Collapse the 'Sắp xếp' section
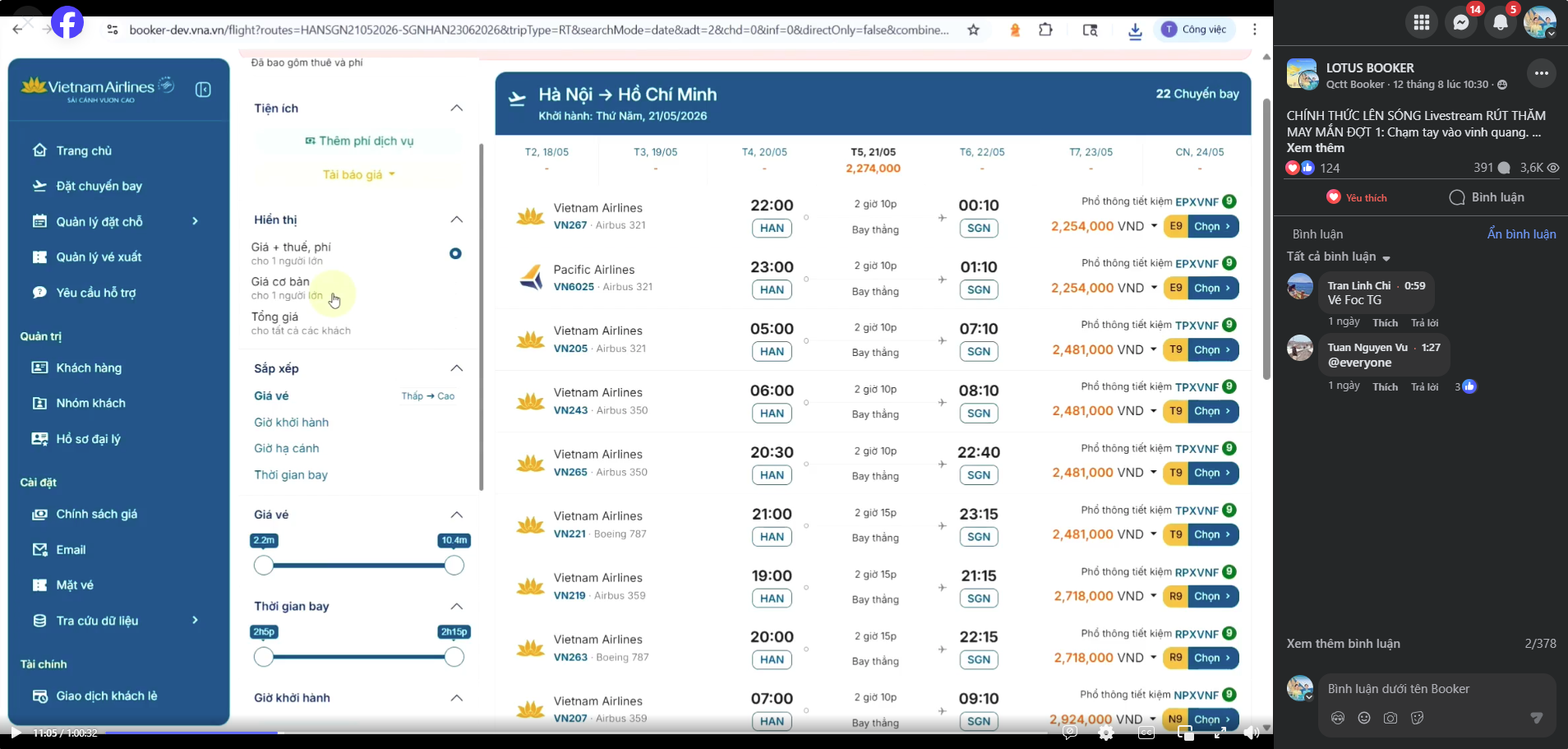Image resolution: width=1568 pixels, height=749 pixels. click(x=457, y=368)
